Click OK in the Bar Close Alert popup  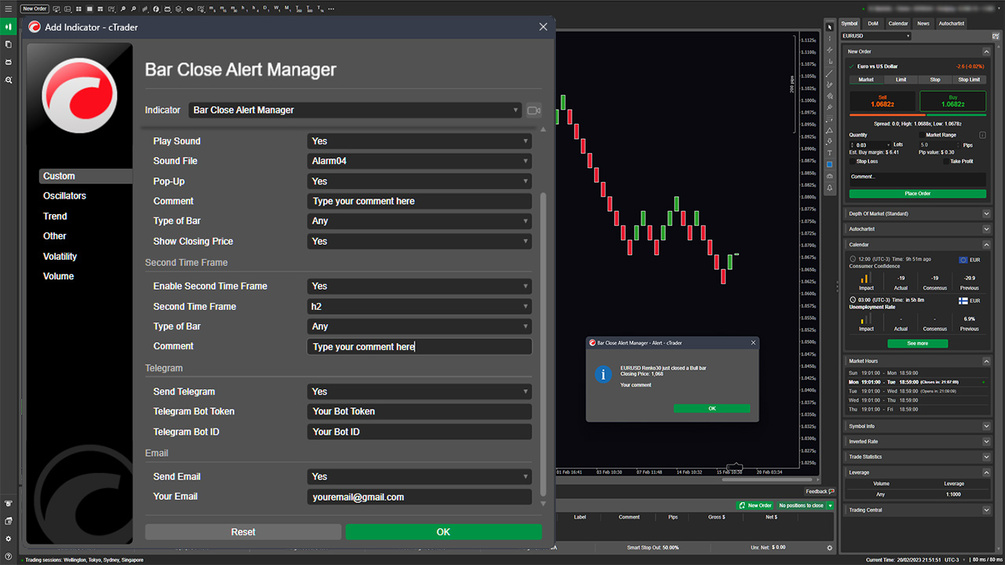[x=711, y=408]
